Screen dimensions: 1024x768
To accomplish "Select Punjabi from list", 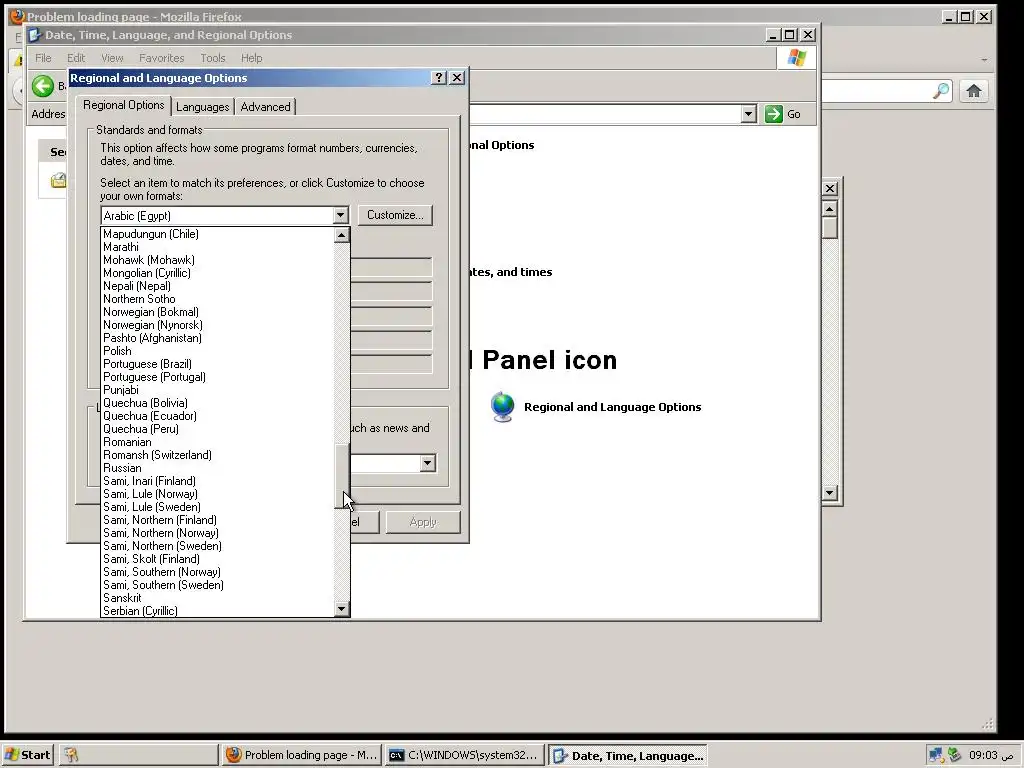I will coord(217,390).
